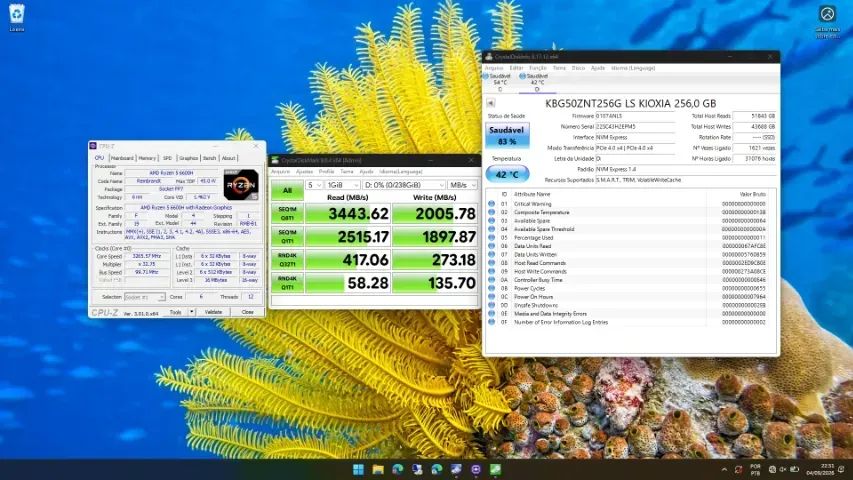Launch the first Edge icon beside File Explorer
This screenshot has height=480, width=853.
click(398, 469)
